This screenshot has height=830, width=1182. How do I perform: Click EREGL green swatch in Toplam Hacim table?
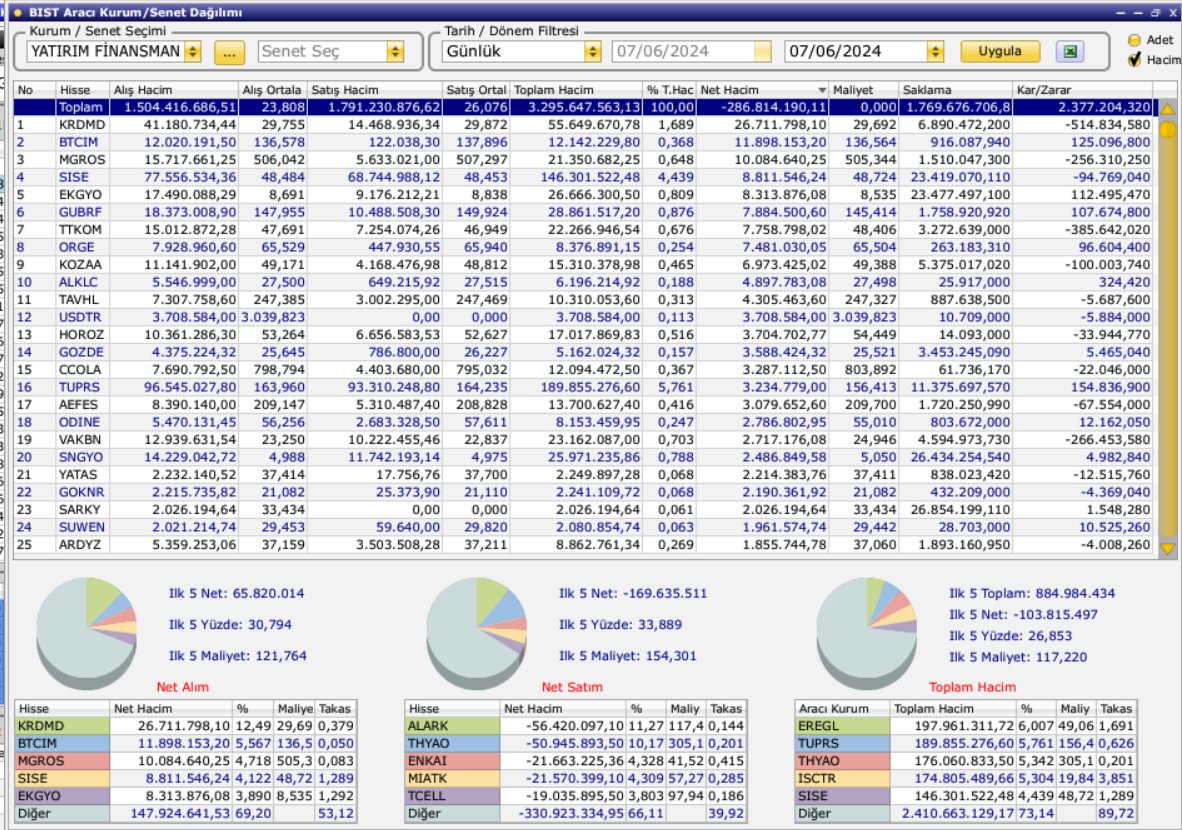point(843,726)
